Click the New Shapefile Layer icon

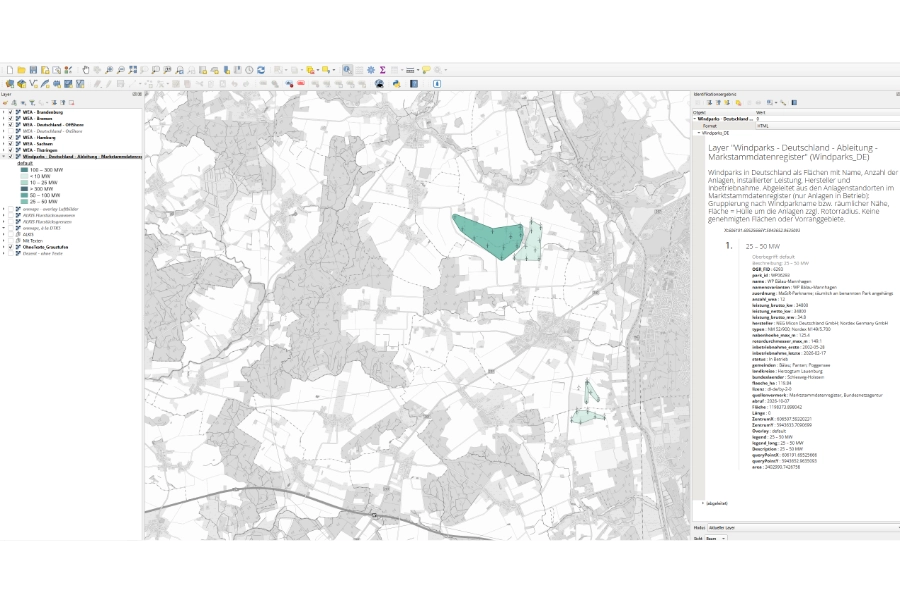(33, 84)
